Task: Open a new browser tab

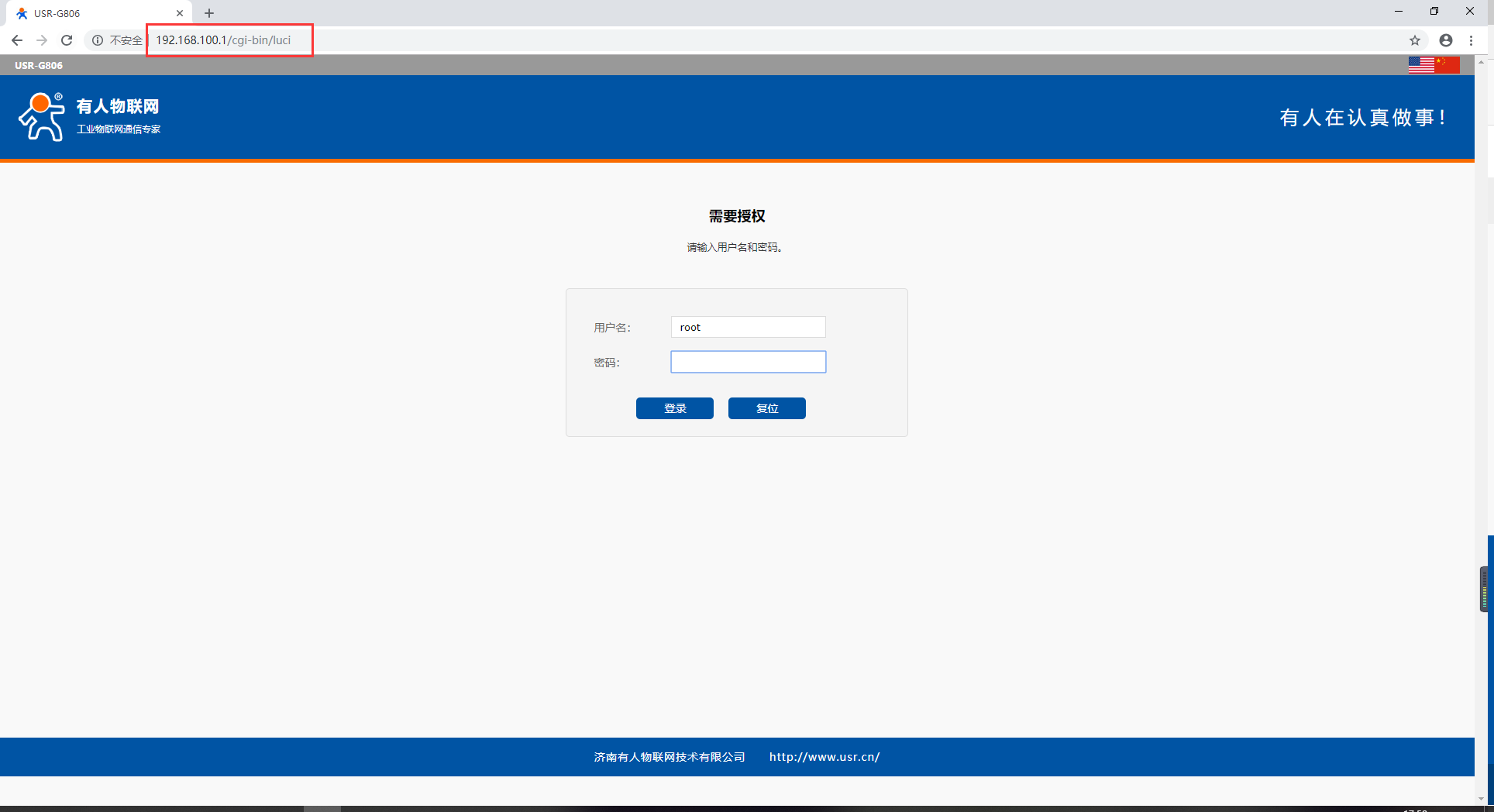Action: (209, 13)
